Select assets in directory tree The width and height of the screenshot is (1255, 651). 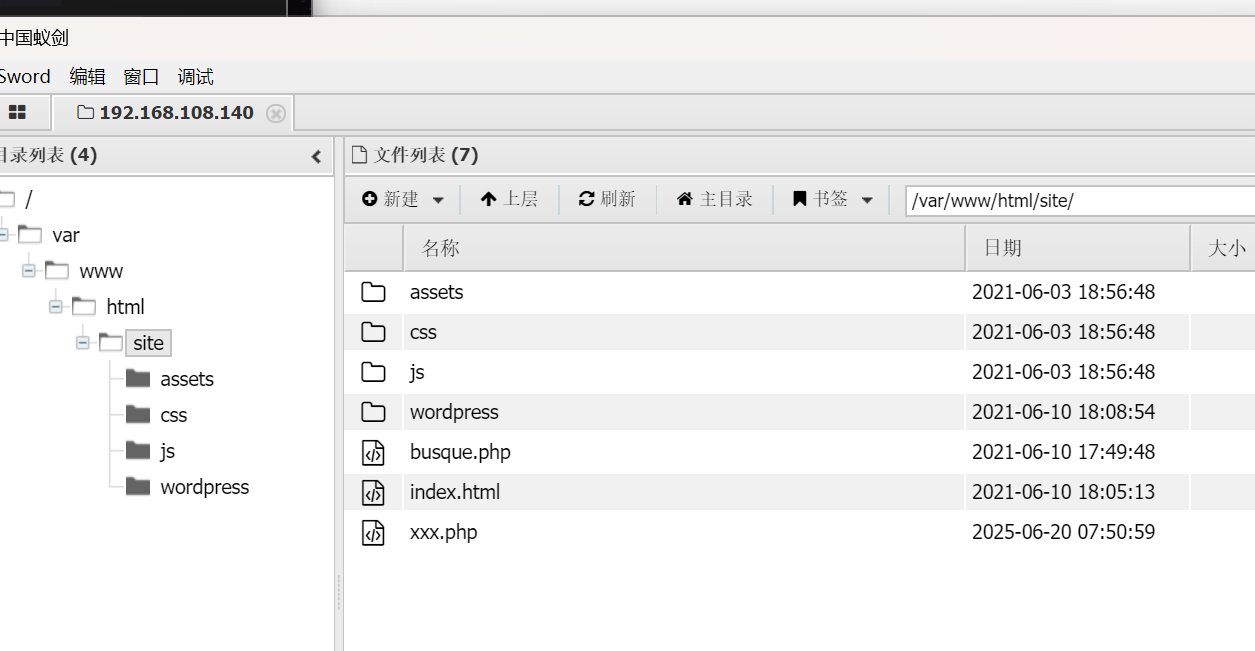[x=187, y=379]
